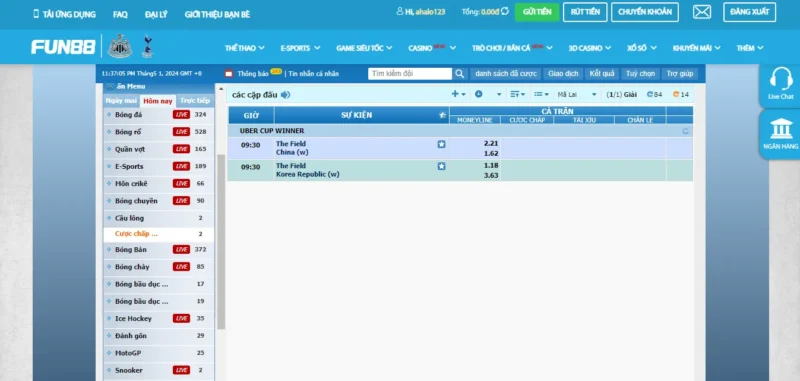Expand the Thể Thao navigation menu
Image resolution: width=800 pixels, height=381 pixels.
244,48
